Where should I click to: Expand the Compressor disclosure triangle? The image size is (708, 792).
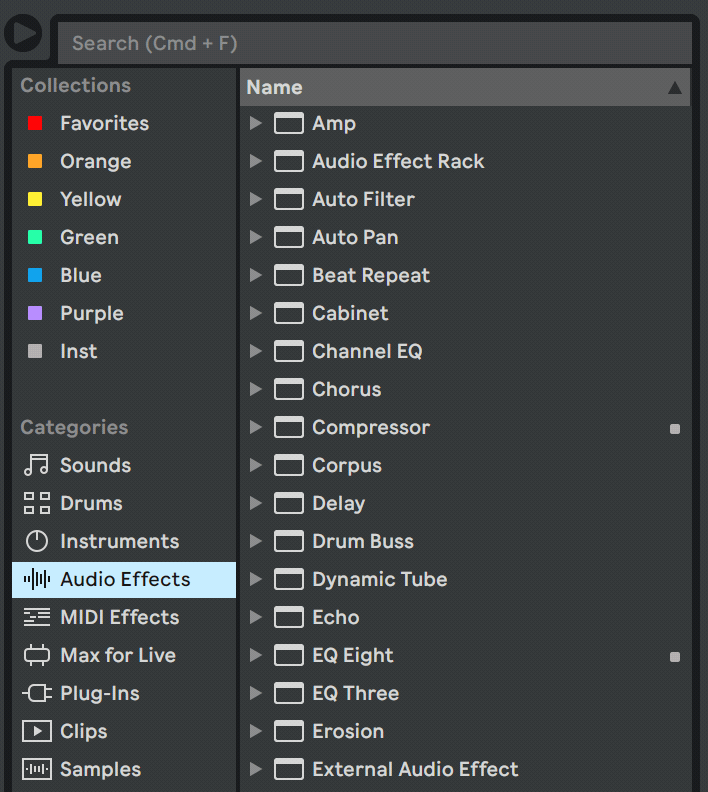(256, 427)
